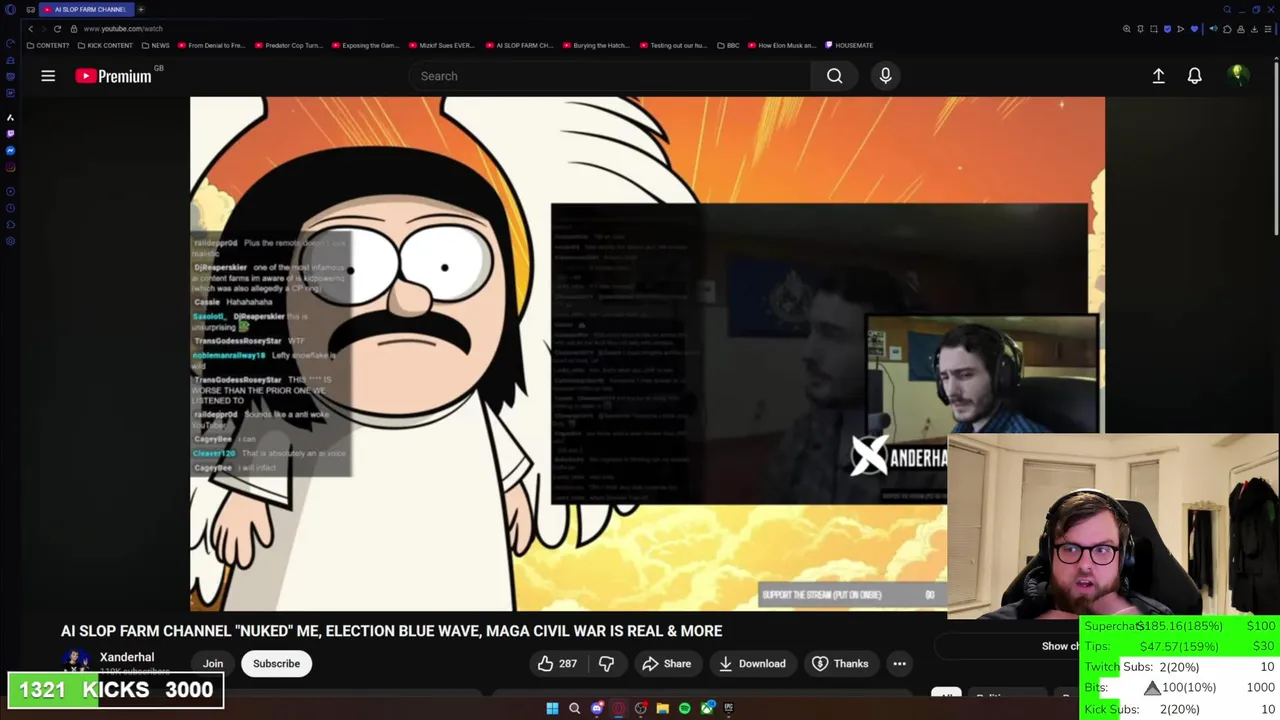The image size is (1280, 720).
Task: Open File Explorer from the taskbar
Action: pyautogui.click(x=662, y=708)
